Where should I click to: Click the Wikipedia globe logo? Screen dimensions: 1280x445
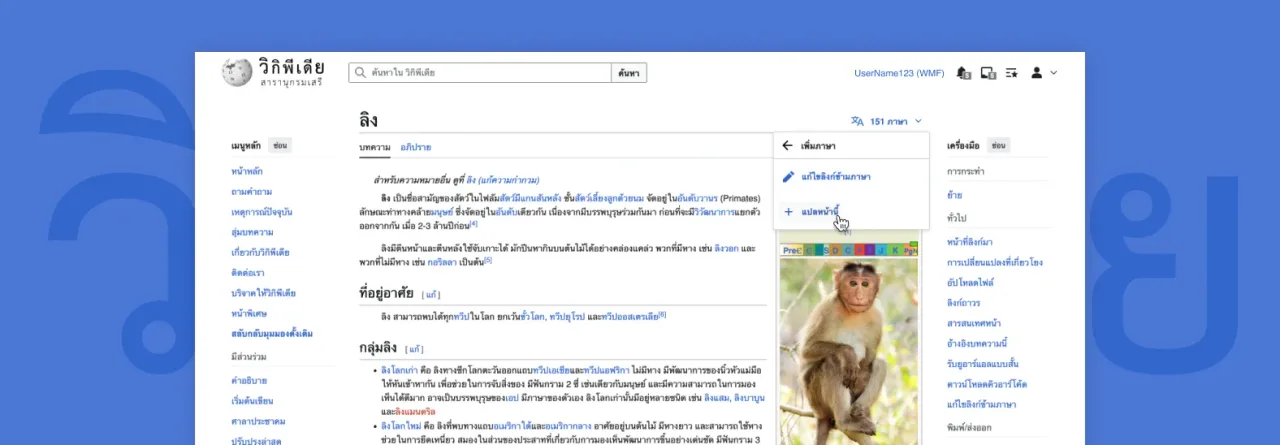coord(237,73)
